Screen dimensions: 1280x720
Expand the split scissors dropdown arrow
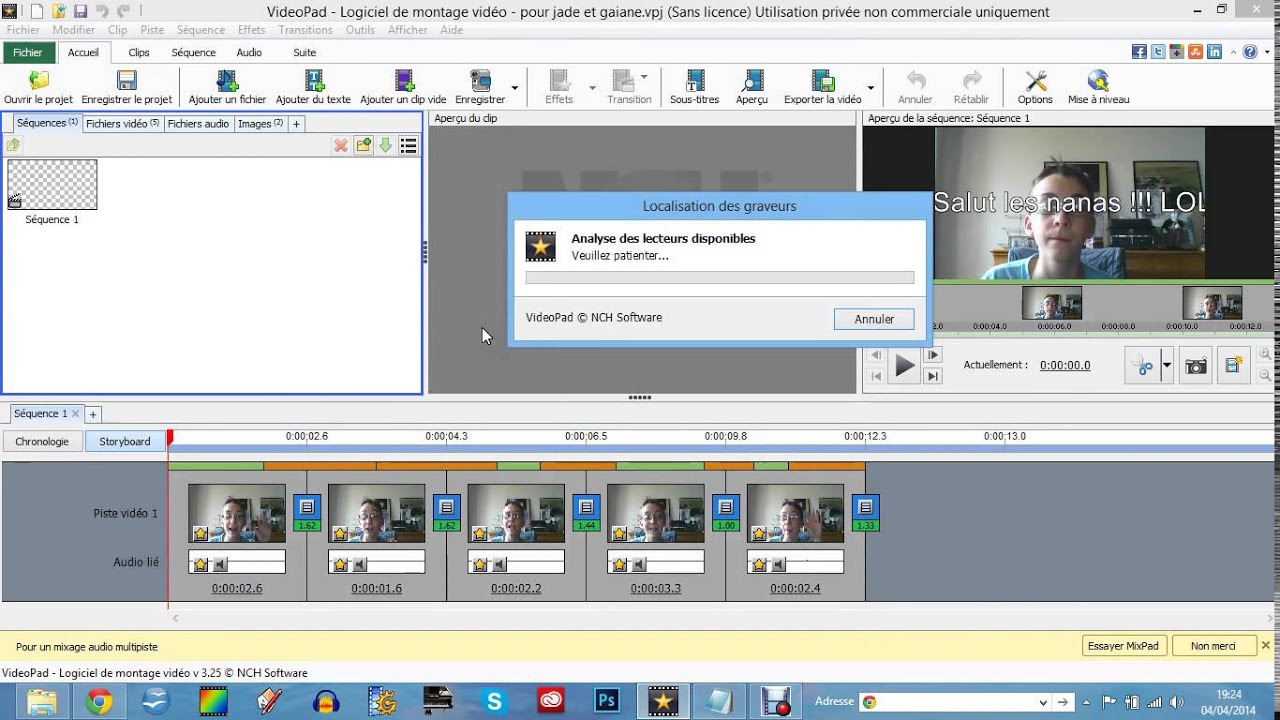pos(1166,367)
